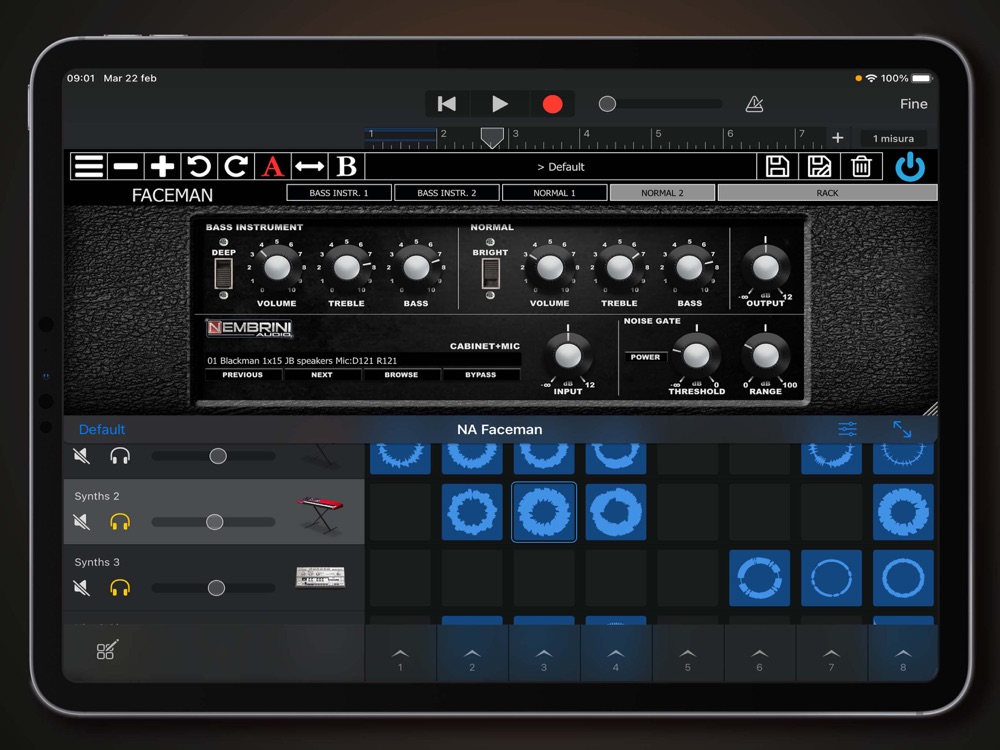Flip the BRIGHT switch on Normal channel

tap(490, 274)
